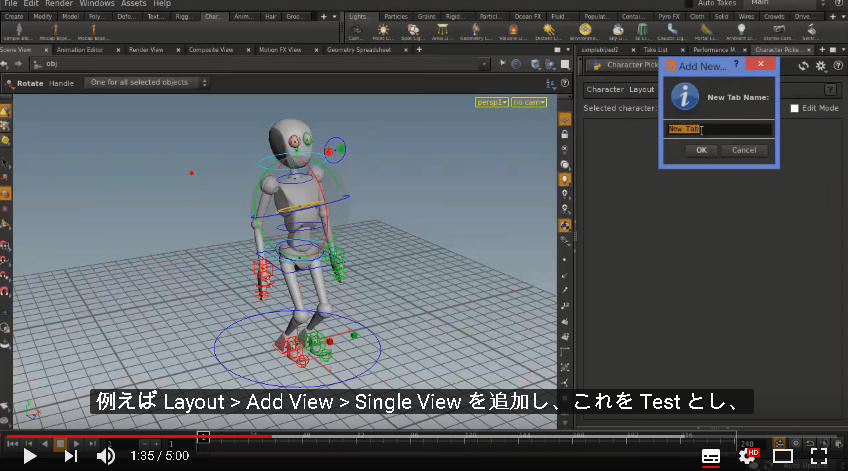Open the Character Picker gear settings
Viewport: 848px width, 471px height.
(x=821, y=65)
